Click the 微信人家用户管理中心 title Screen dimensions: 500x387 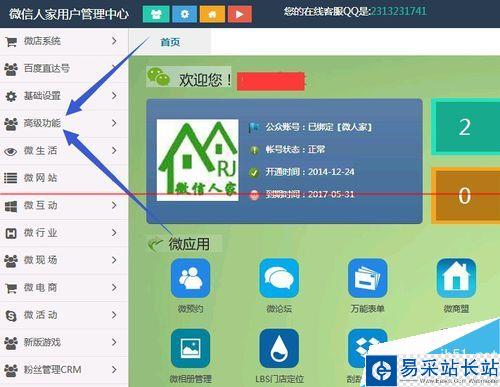click(x=69, y=14)
